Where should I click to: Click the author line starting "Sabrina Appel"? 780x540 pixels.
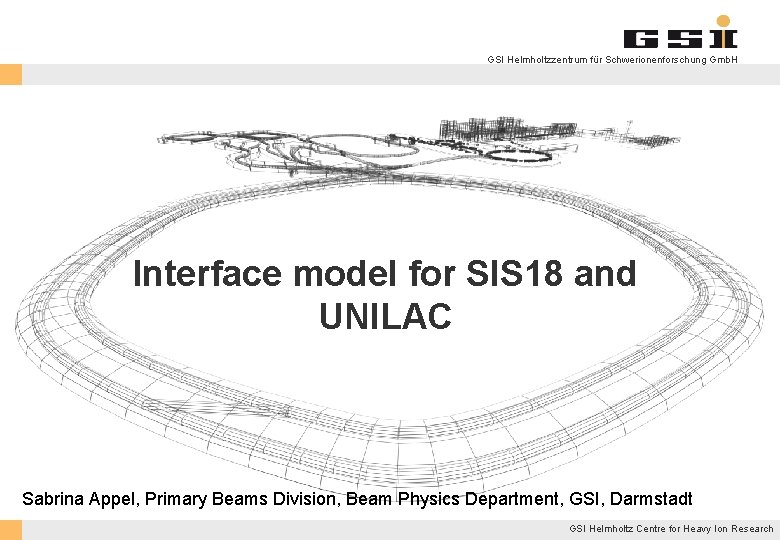point(357,498)
